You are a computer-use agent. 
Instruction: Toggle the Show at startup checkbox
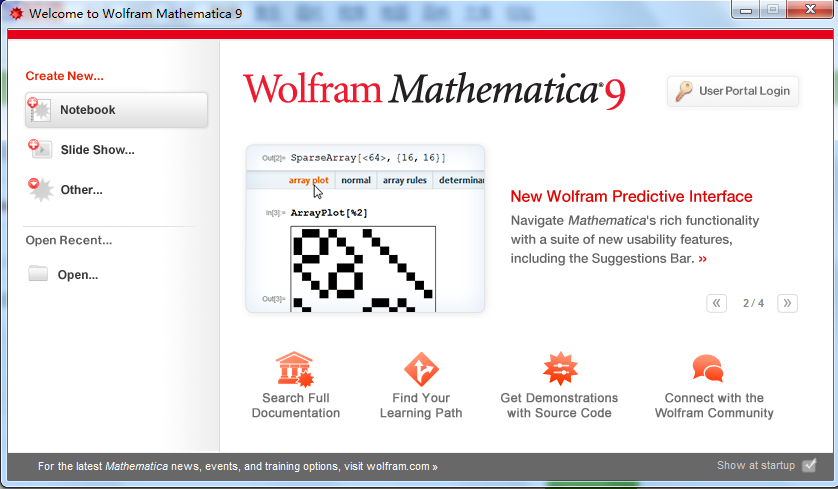point(810,465)
